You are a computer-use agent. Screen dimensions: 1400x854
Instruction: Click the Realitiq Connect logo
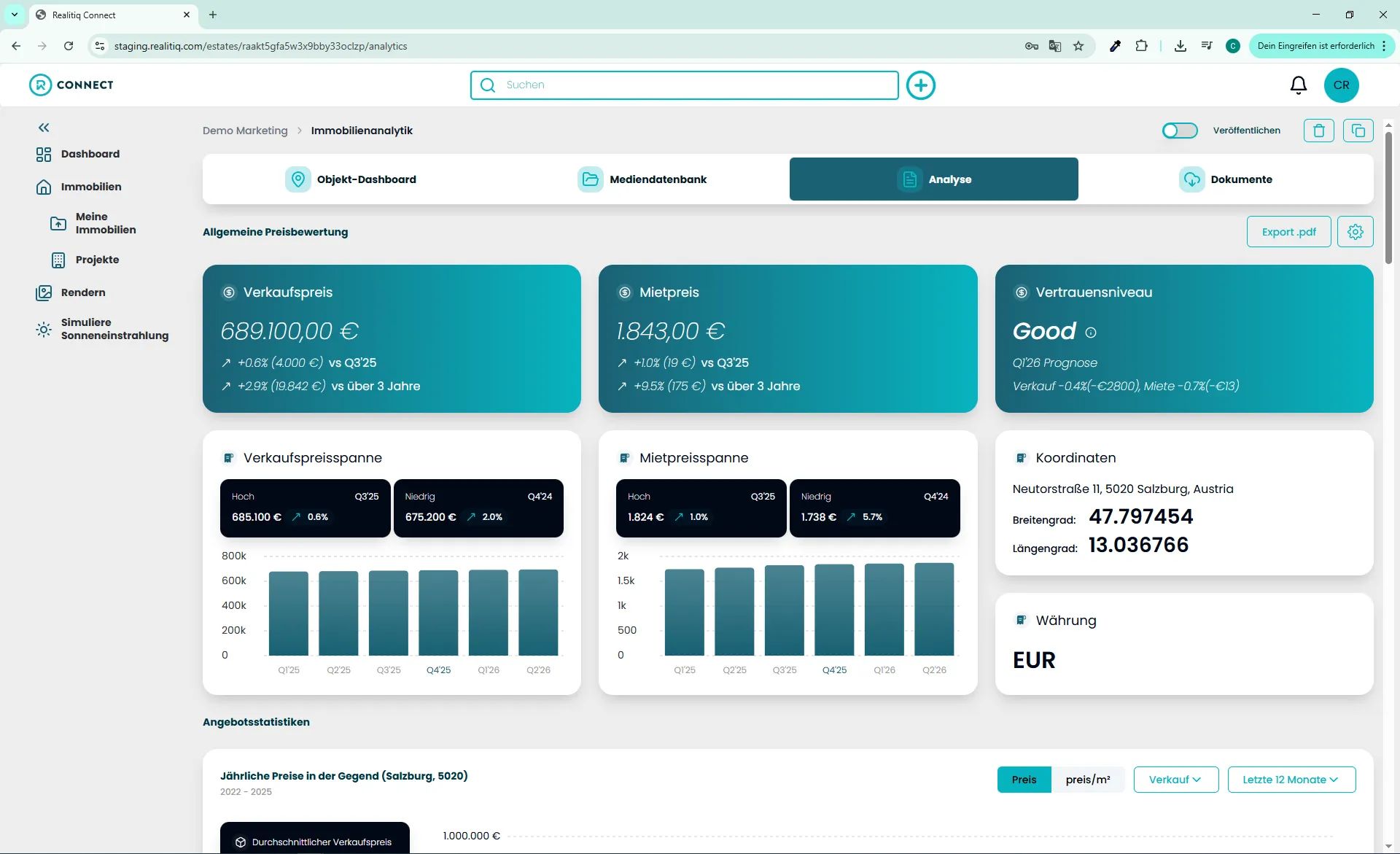click(x=71, y=85)
